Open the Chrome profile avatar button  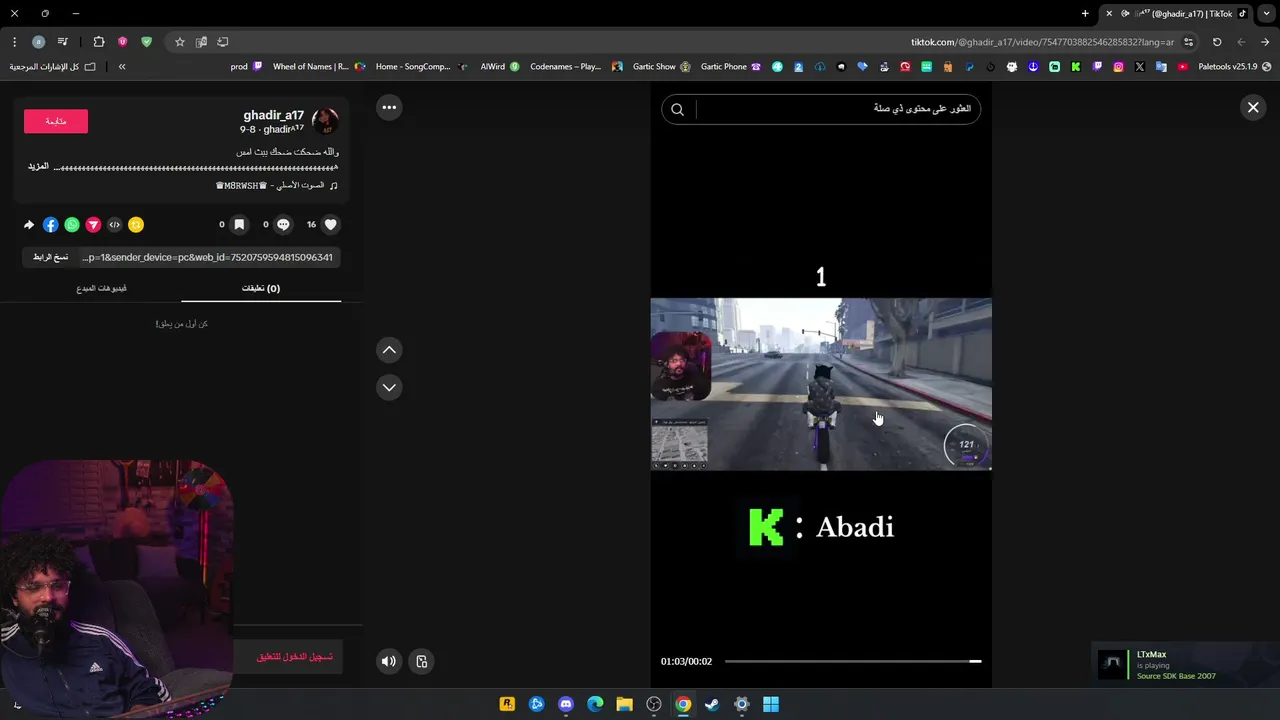coord(38,42)
